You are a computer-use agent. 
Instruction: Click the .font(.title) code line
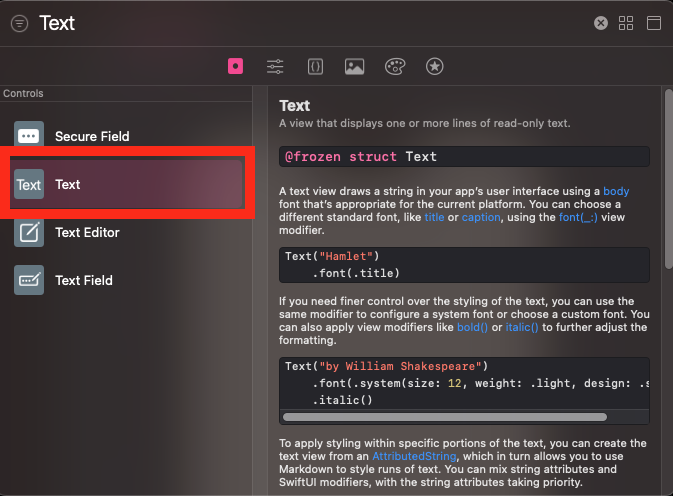356,273
